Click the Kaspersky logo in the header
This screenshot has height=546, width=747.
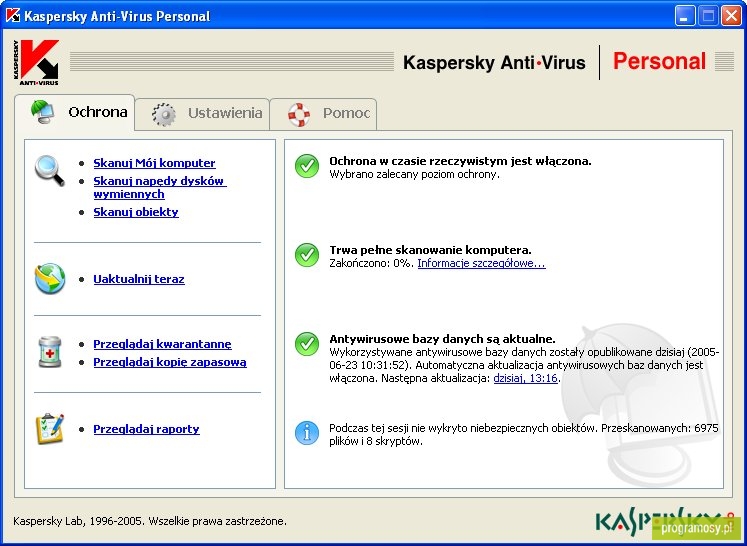point(36,62)
